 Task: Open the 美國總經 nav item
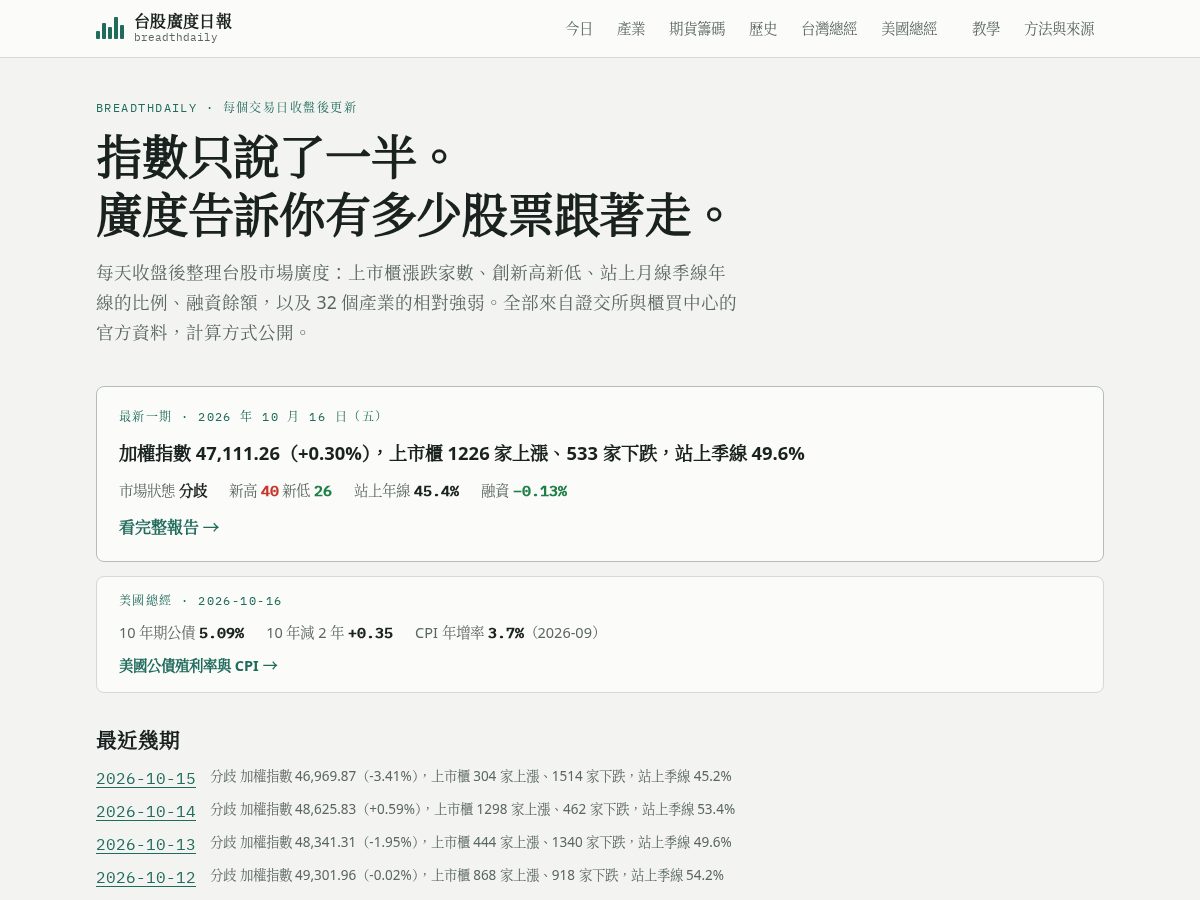click(x=909, y=29)
